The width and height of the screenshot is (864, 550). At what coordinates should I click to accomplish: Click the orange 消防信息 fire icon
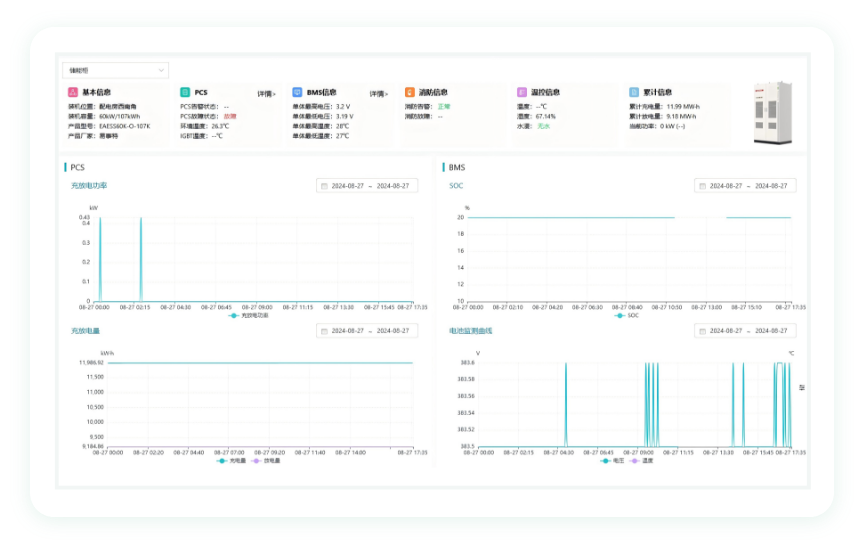[x=409, y=92]
